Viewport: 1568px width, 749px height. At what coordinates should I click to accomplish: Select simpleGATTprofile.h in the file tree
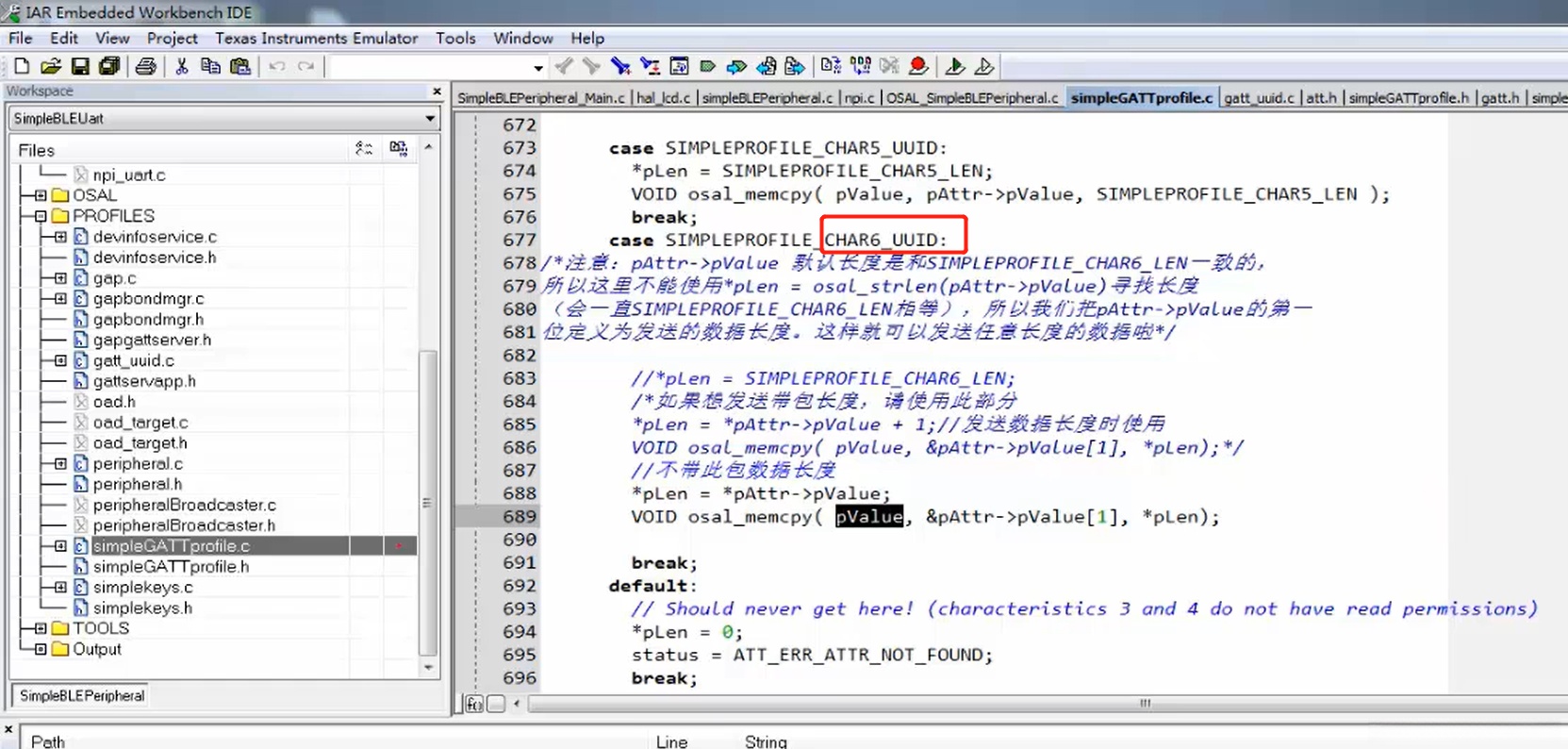tap(171, 567)
